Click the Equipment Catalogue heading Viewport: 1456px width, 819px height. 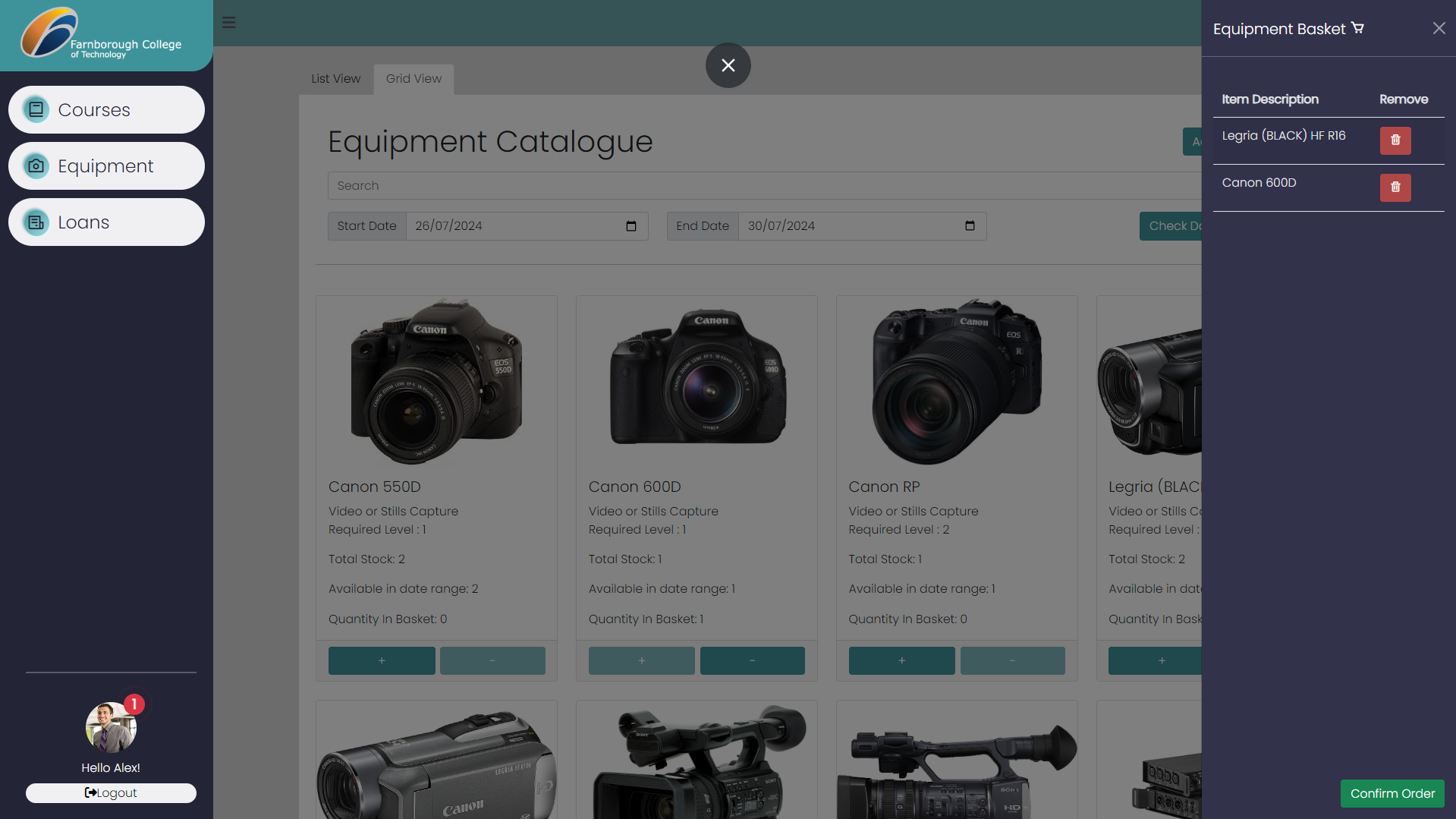click(x=490, y=142)
